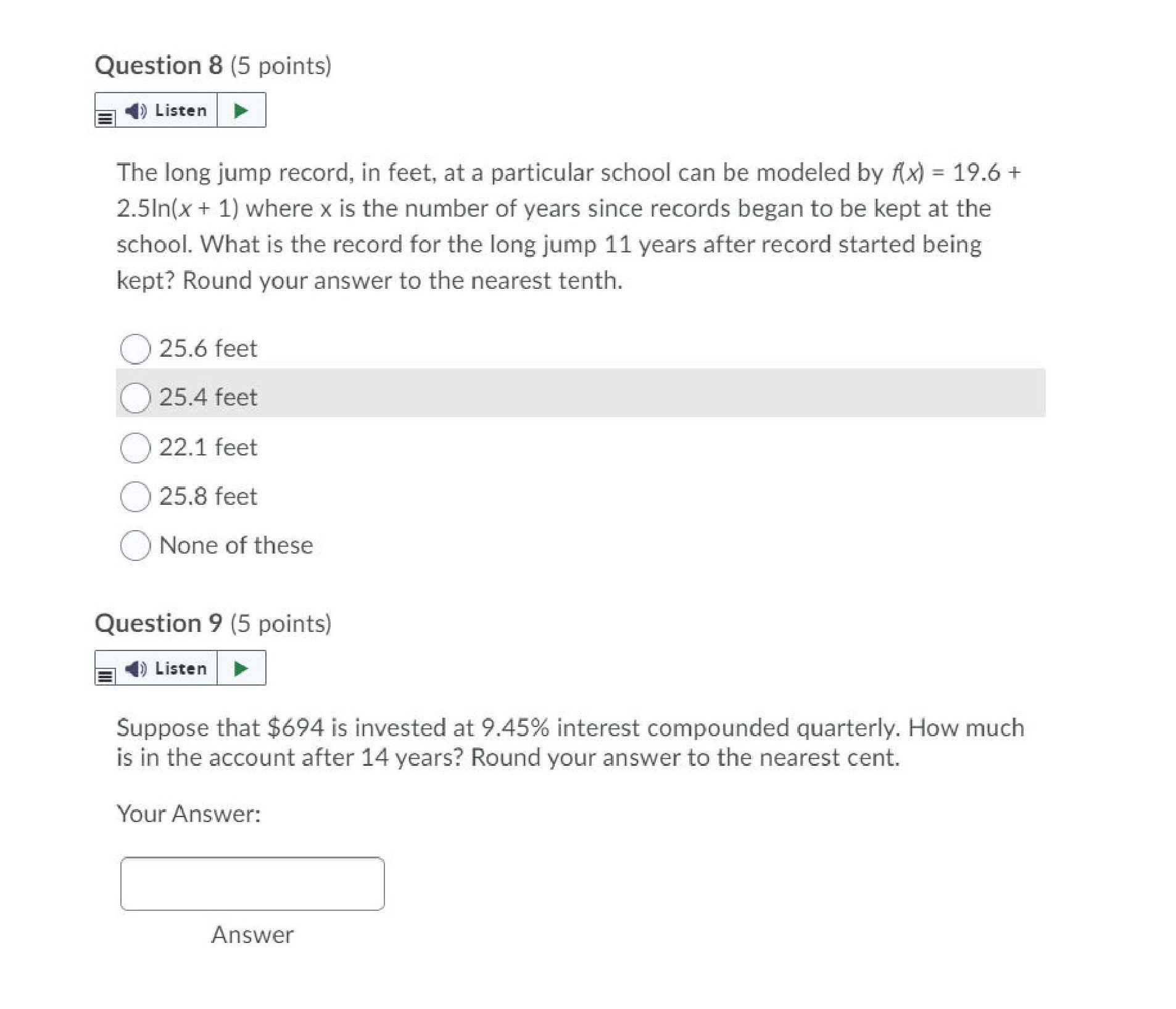Open the Question 9 reader menu icon
This screenshot has height=1009, width=1176.
point(106,676)
